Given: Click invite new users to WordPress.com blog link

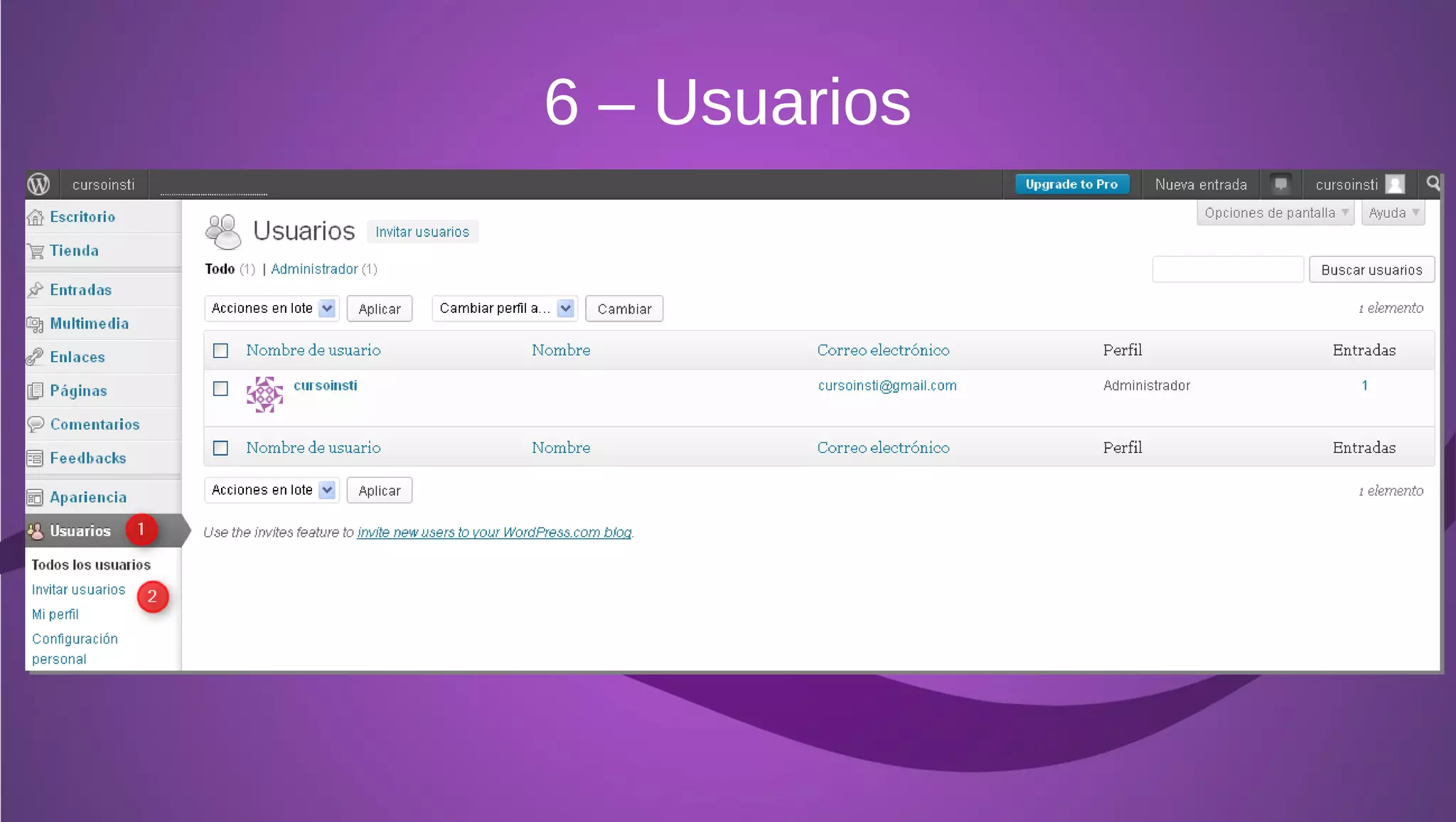Looking at the screenshot, I should [x=494, y=532].
